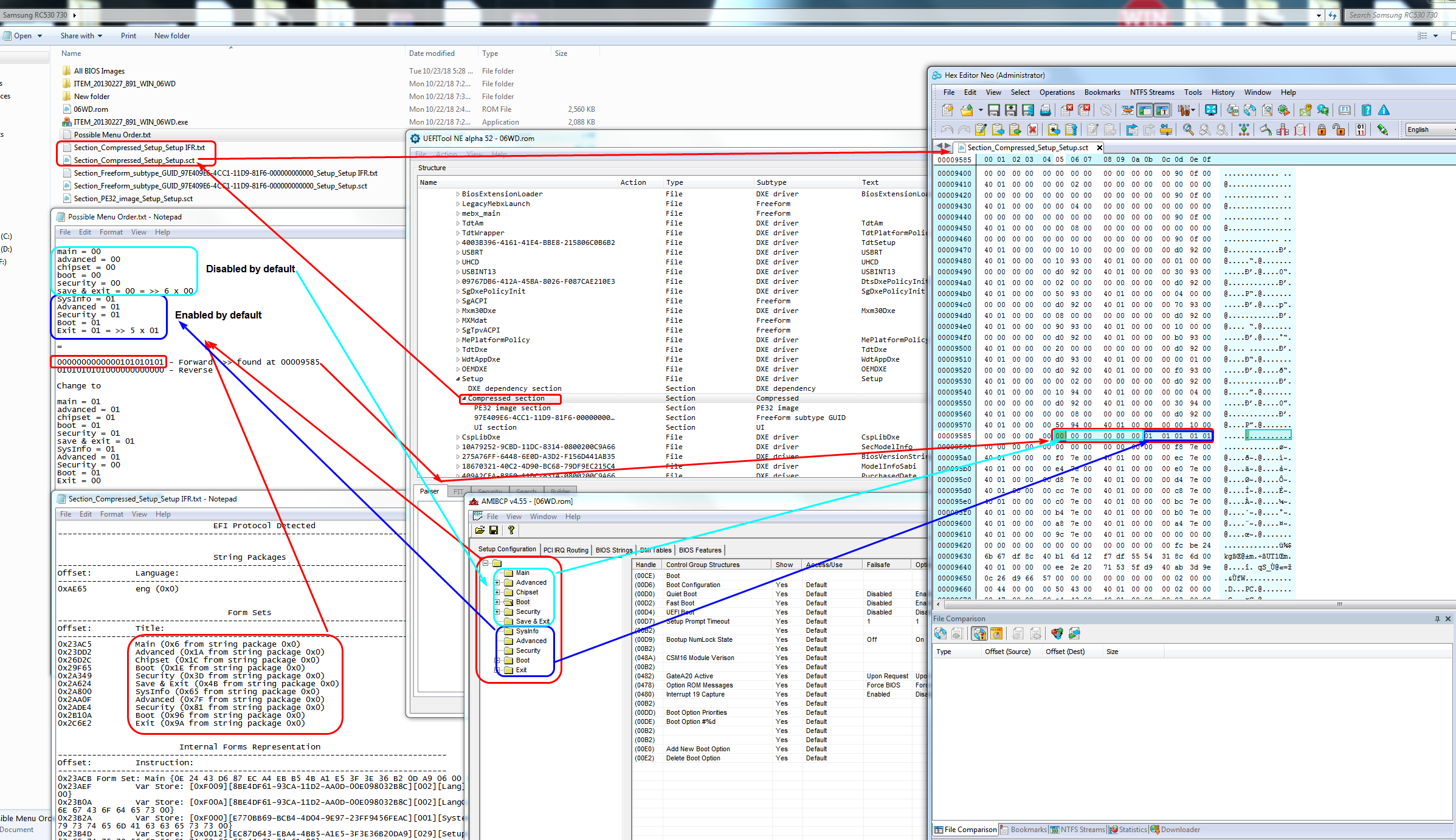Viewport: 1456px width, 840px height.
Task: Switch to Downloader tab in Hex Editor bottom
Action: [1175, 830]
